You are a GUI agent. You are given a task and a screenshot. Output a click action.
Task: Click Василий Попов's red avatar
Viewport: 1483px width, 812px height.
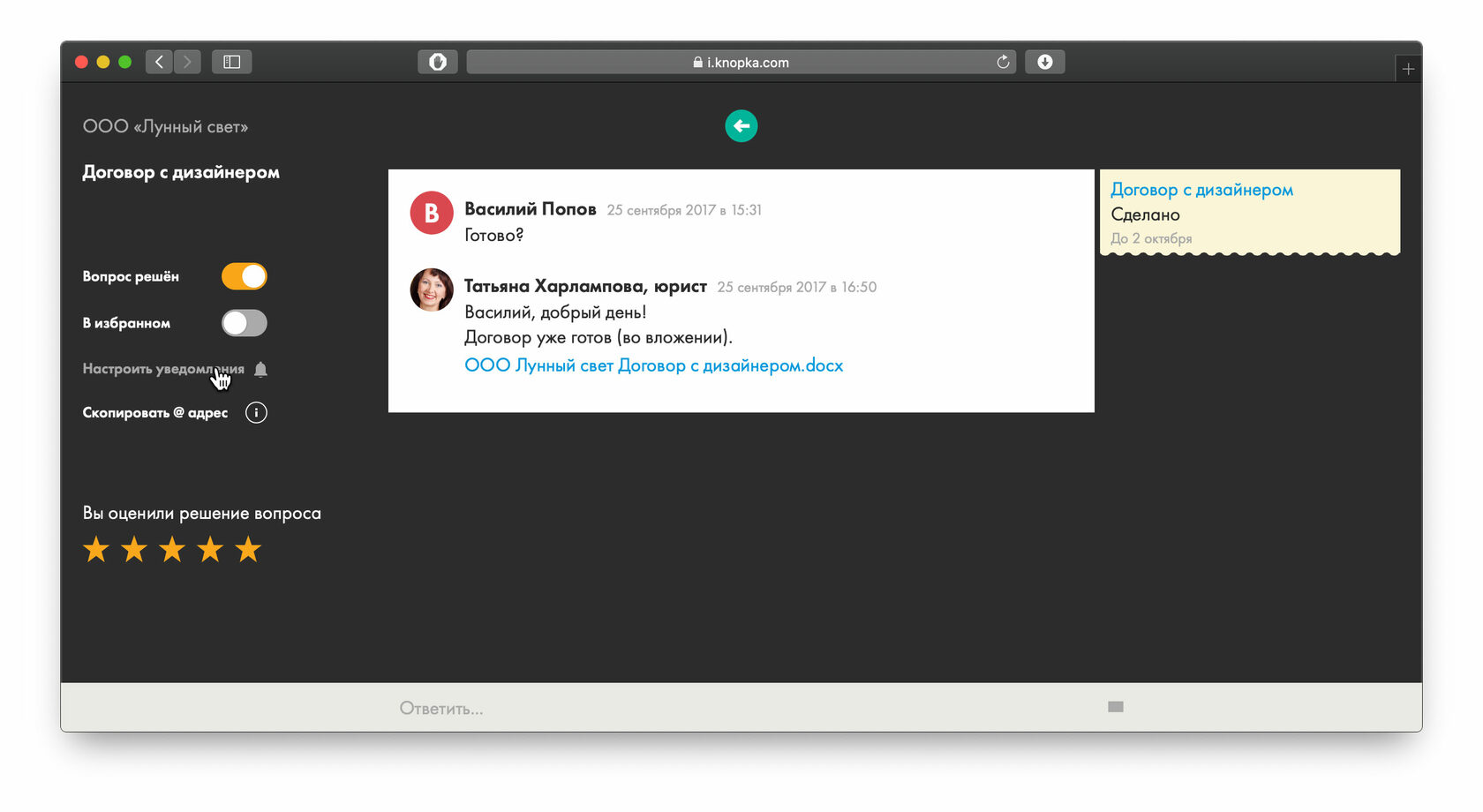tap(432, 213)
